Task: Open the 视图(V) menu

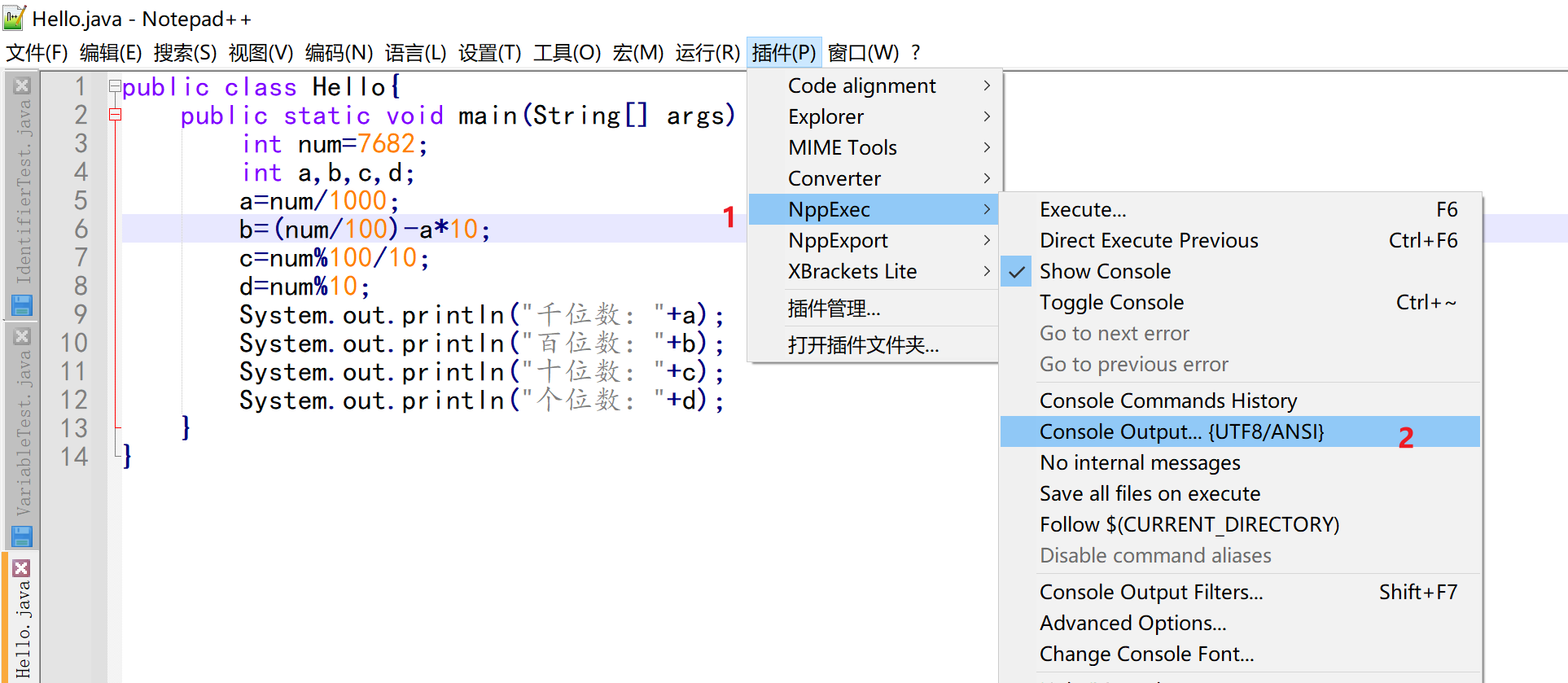Action: point(261,53)
